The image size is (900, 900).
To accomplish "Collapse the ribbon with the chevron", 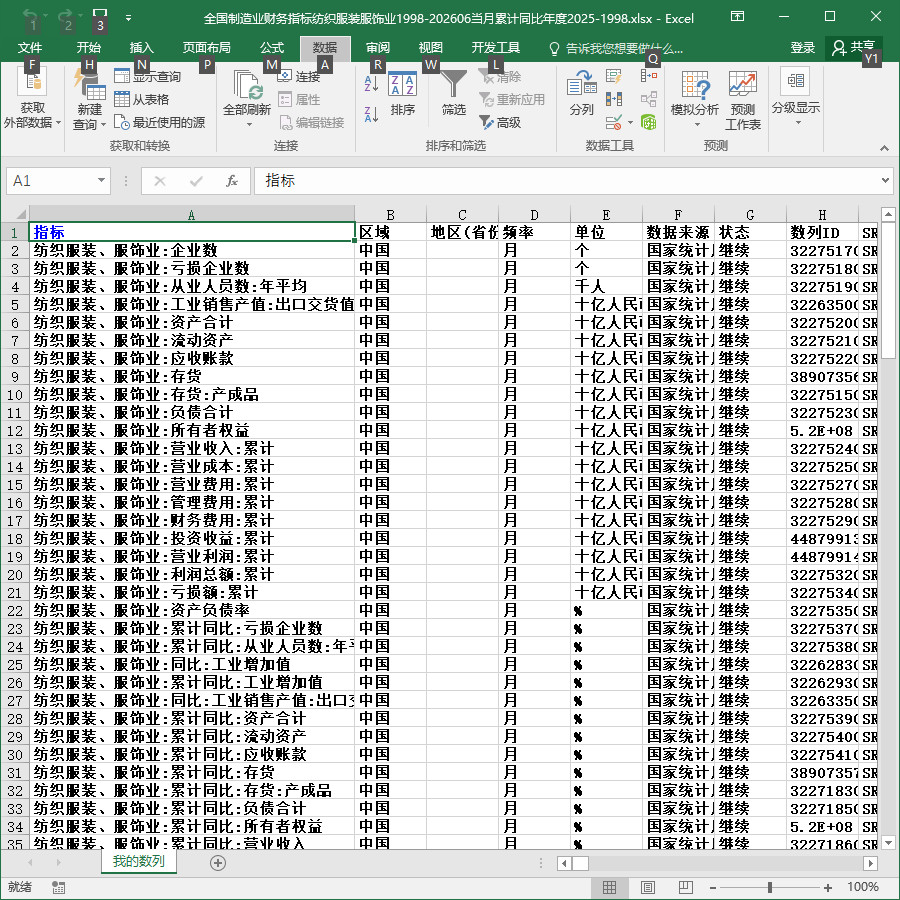I will 884,148.
